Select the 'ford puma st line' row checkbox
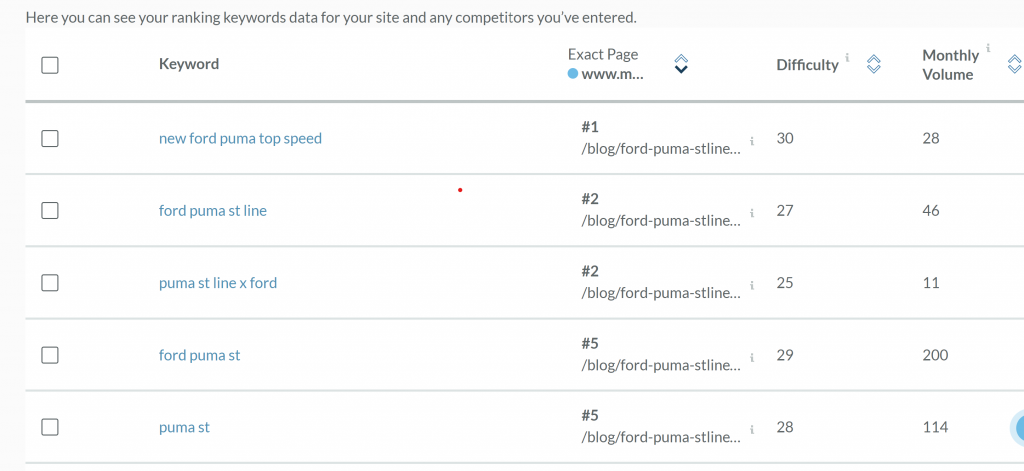Image resolution: width=1024 pixels, height=471 pixels. point(50,211)
